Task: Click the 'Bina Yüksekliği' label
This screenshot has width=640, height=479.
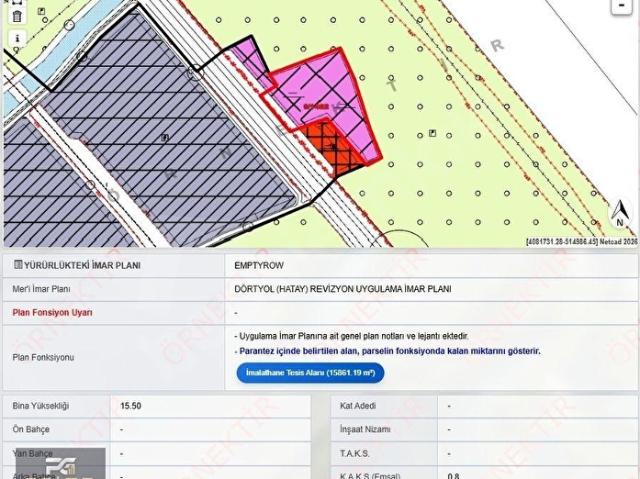Action: tap(41, 406)
